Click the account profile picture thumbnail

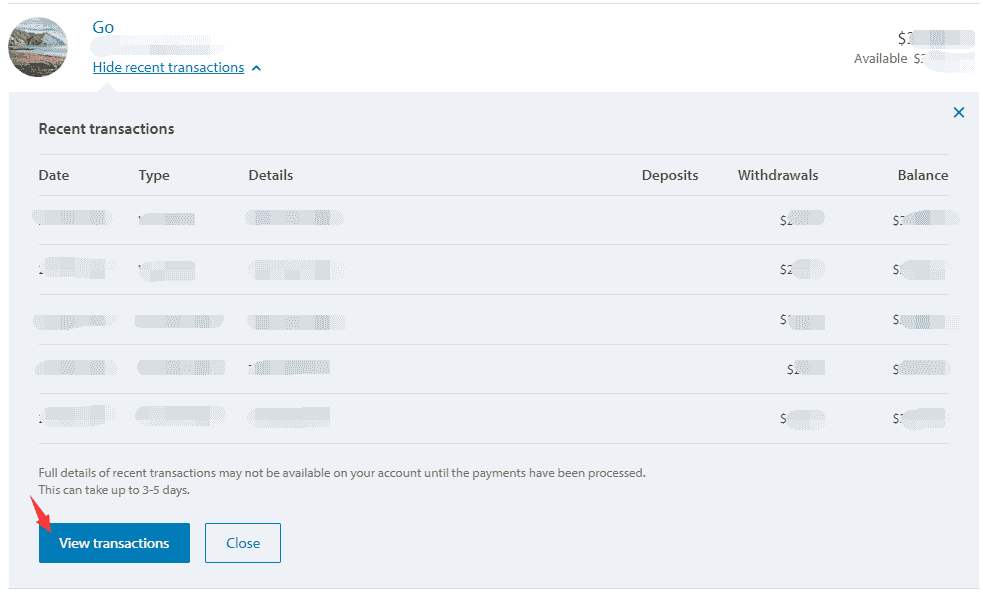(38, 47)
